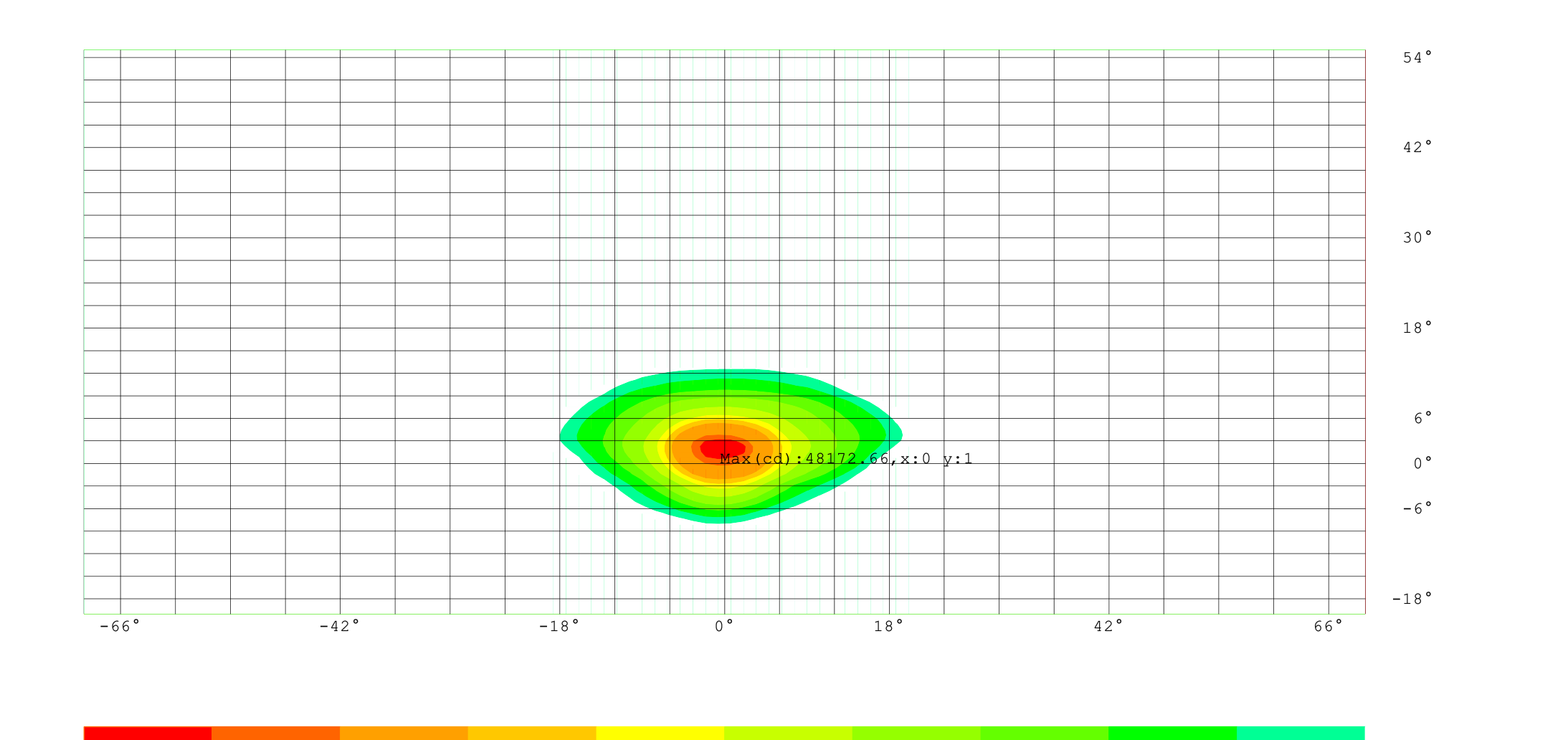Click the dark orange legend swatch
Viewport: 1568px width, 740px height.
[275, 733]
